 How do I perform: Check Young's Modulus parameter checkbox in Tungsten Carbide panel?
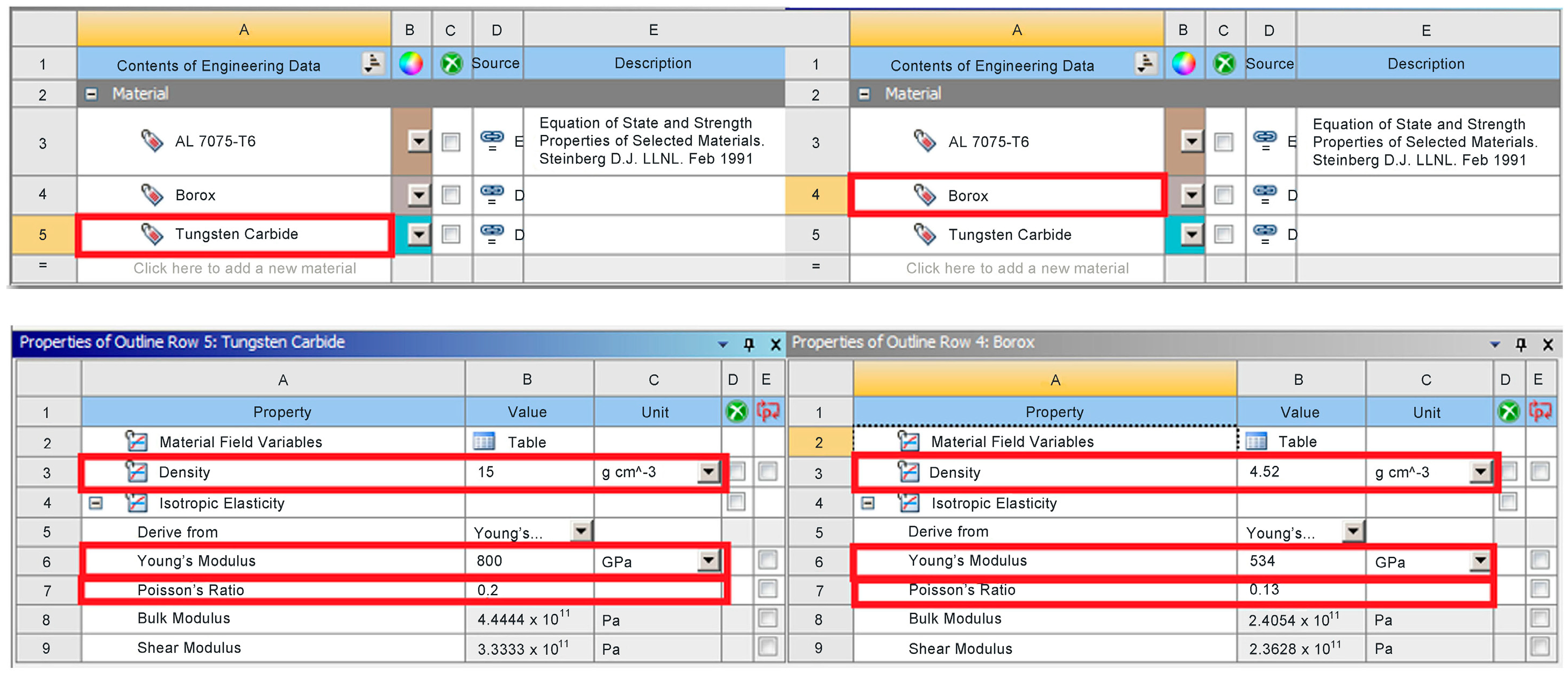coord(767,560)
